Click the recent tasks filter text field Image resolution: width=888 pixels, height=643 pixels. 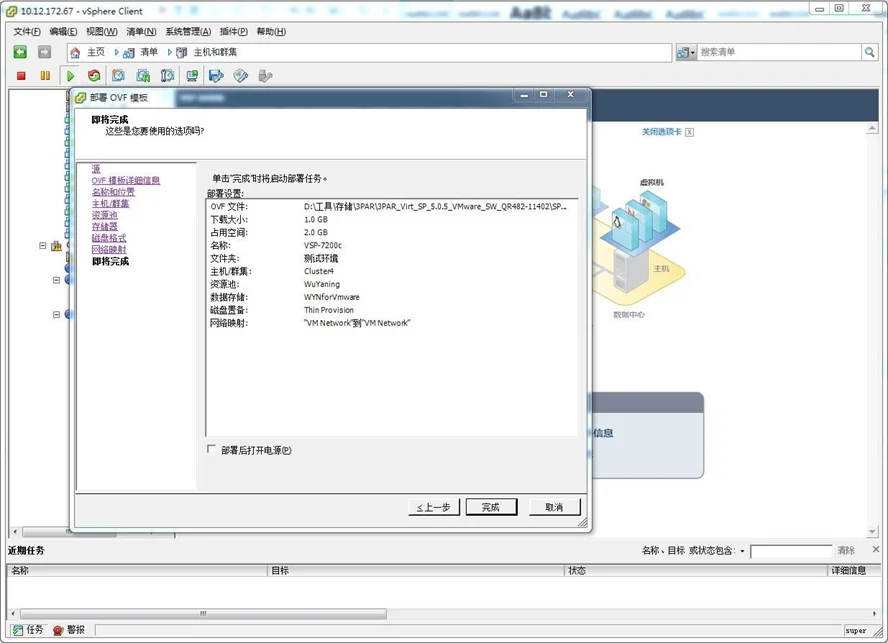(791, 551)
